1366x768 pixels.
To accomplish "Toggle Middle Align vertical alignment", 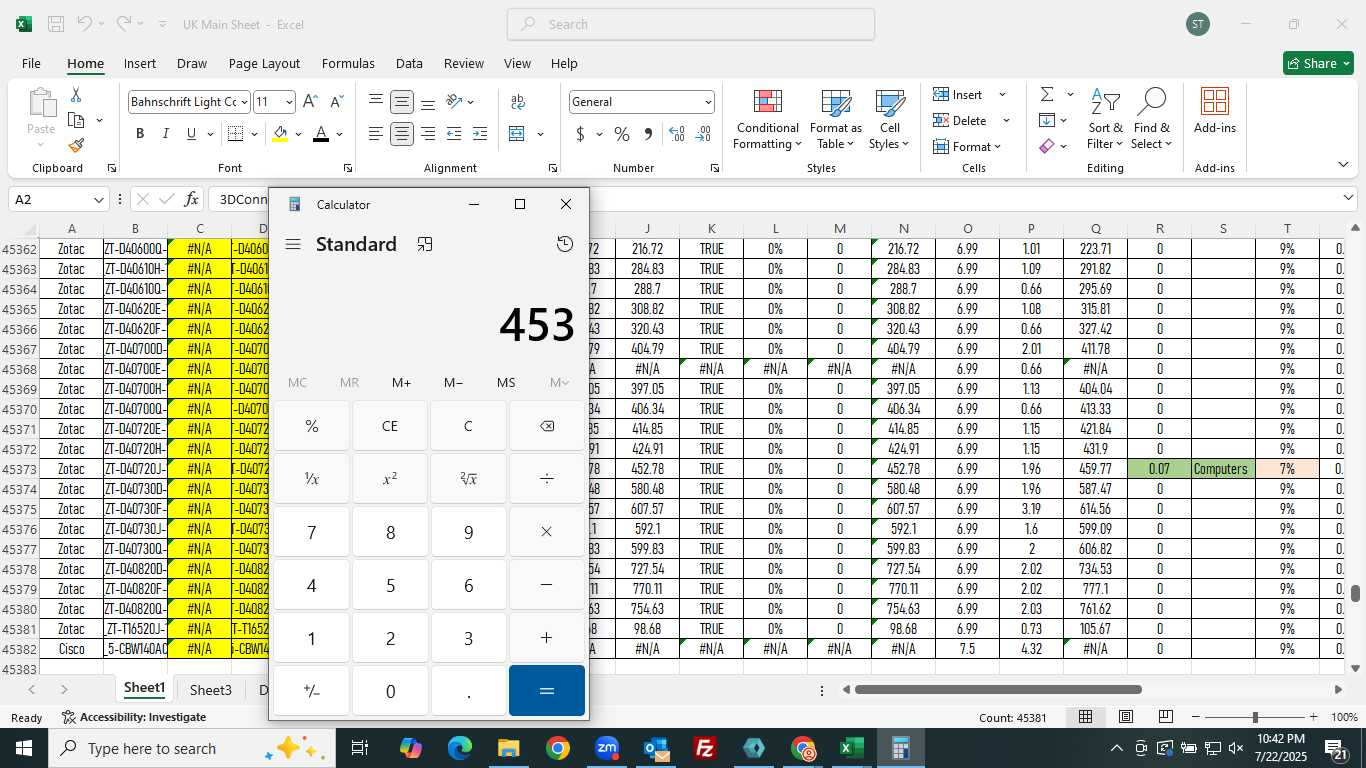I will coord(401,102).
